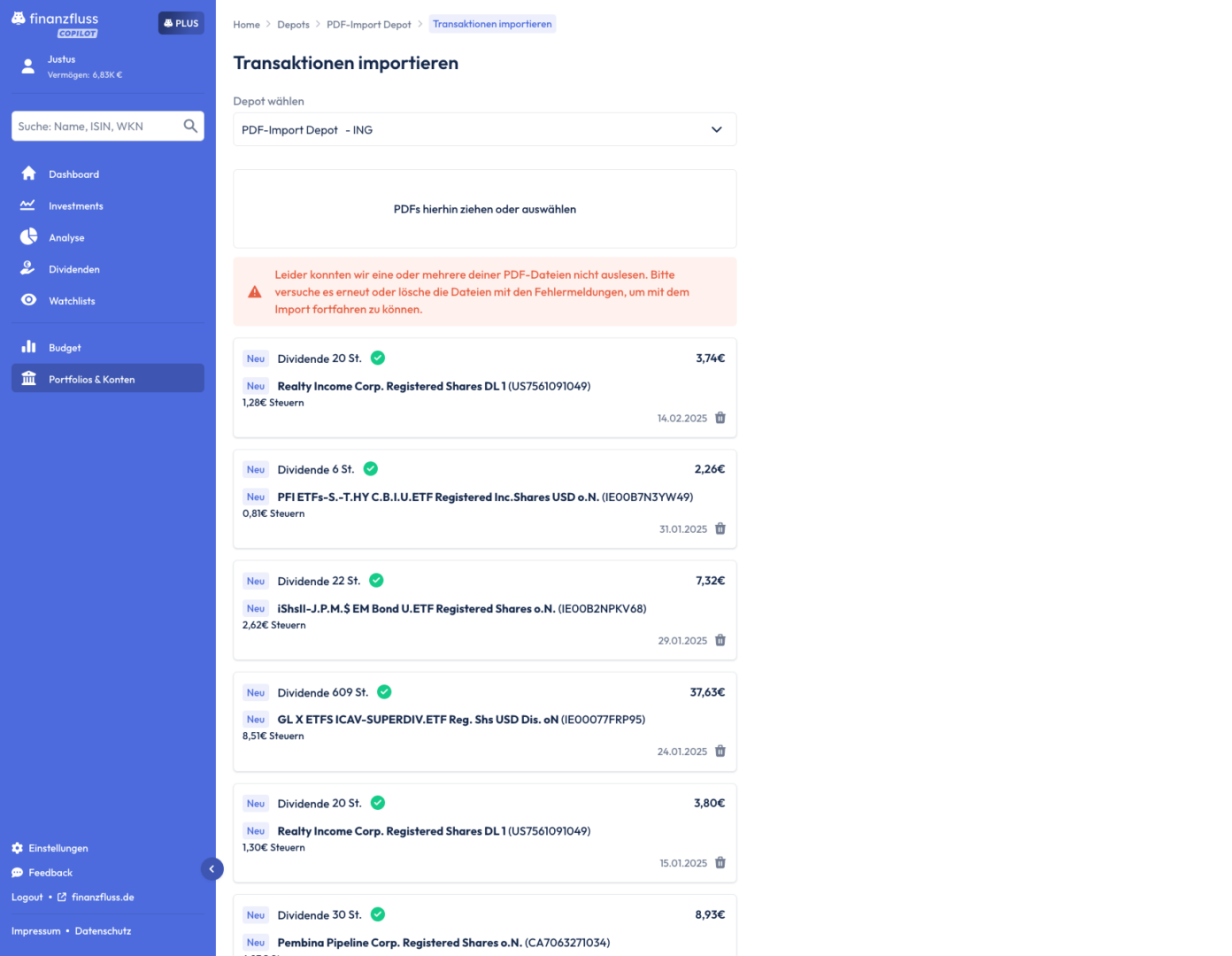Click green check beside Dividende 609 St.
1232x956 pixels.
(x=384, y=691)
